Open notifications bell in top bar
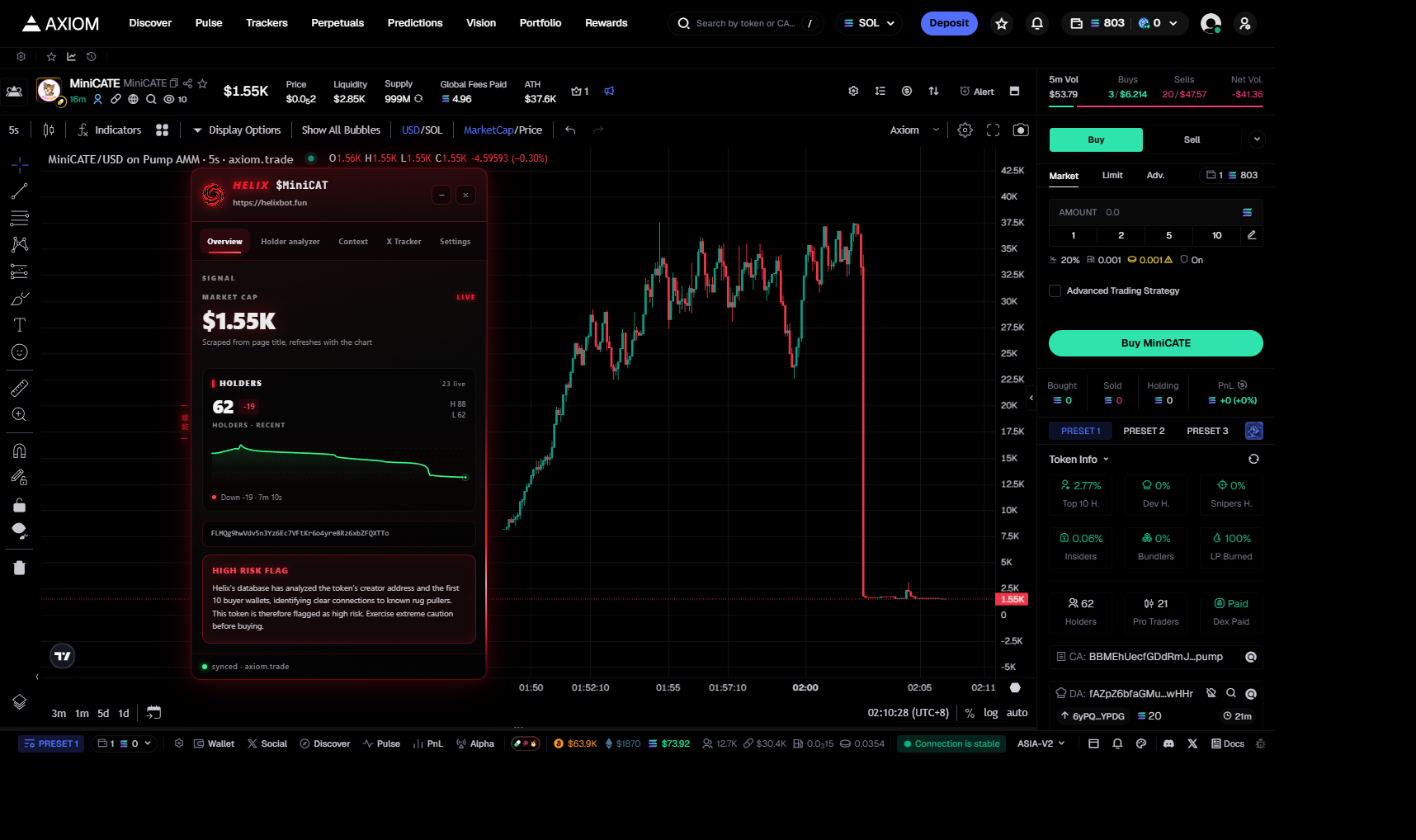 [1037, 23]
